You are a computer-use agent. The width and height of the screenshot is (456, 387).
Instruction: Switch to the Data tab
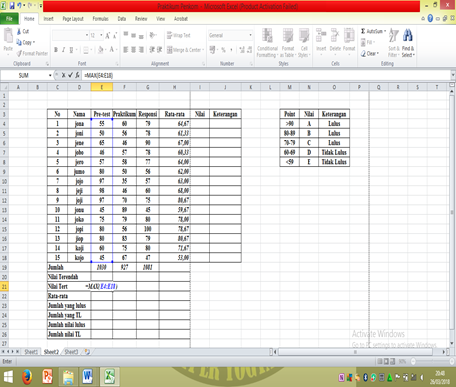coord(122,19)
